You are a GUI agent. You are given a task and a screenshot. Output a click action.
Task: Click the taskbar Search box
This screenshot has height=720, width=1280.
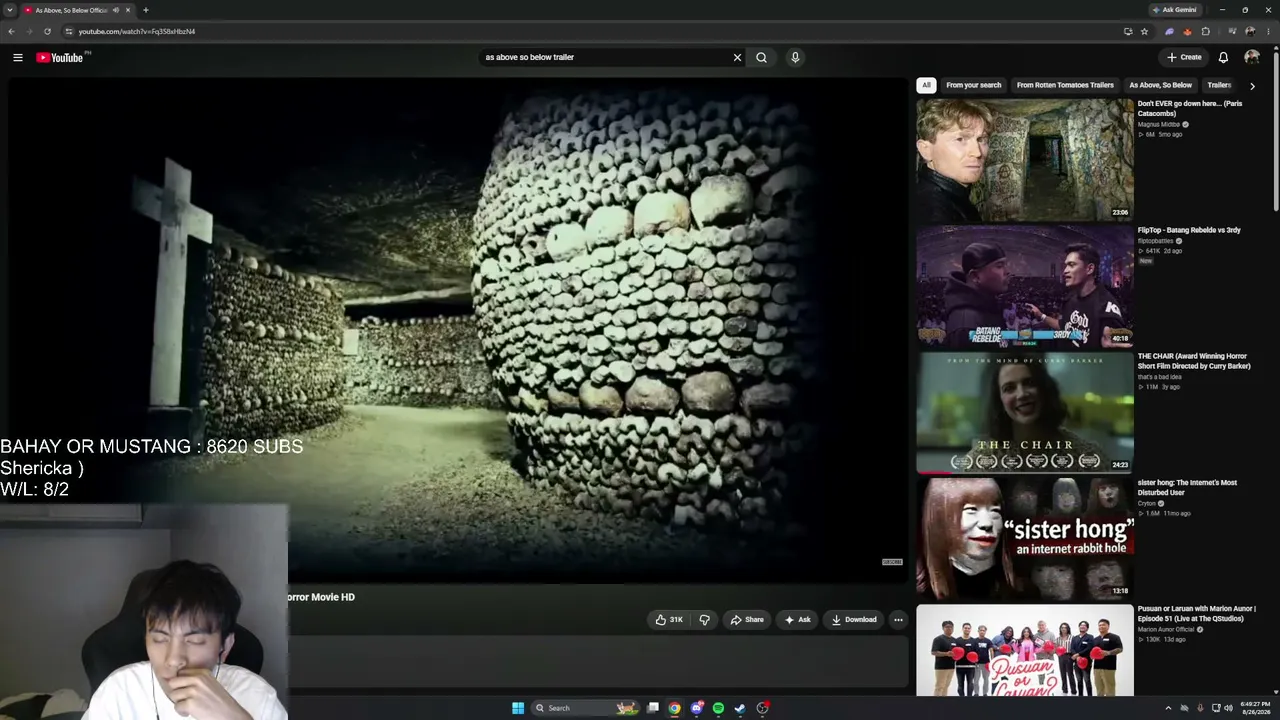click(x=587, y=708)
